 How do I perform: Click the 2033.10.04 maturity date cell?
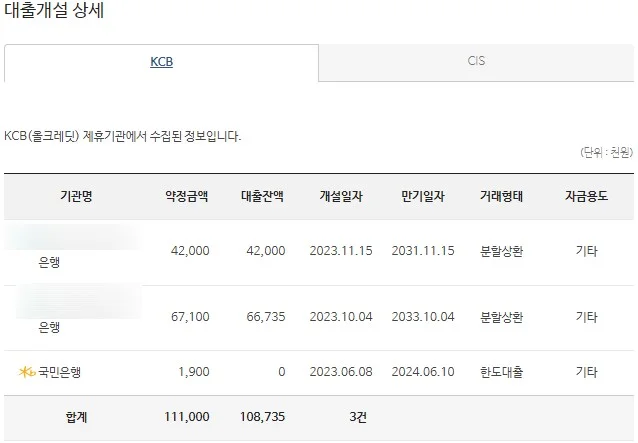point(423,317)
